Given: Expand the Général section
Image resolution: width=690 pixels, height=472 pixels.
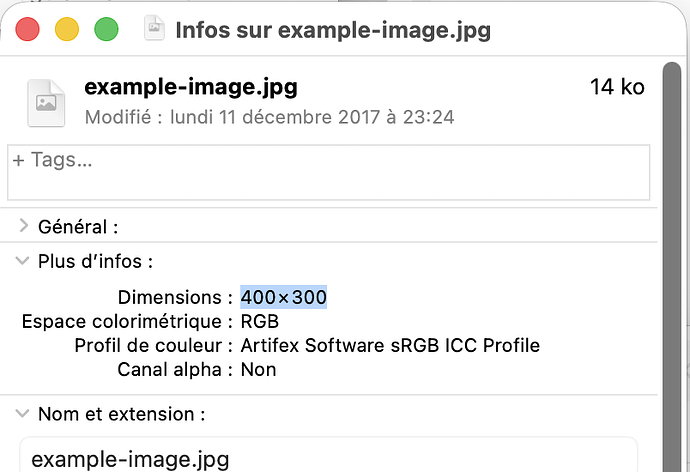Looking at the screenshot, I should (x=23, y=226).
